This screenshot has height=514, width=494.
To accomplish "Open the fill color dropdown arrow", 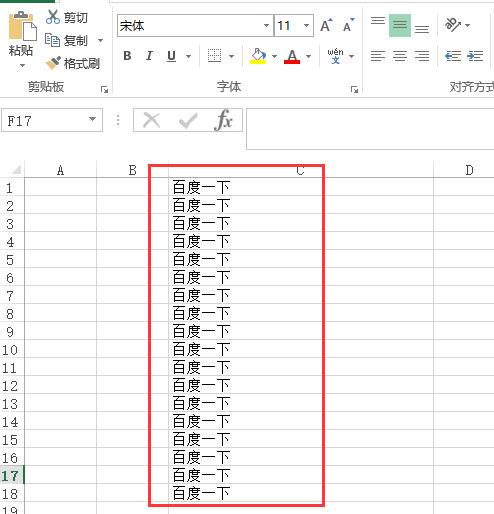I will 274,56.
